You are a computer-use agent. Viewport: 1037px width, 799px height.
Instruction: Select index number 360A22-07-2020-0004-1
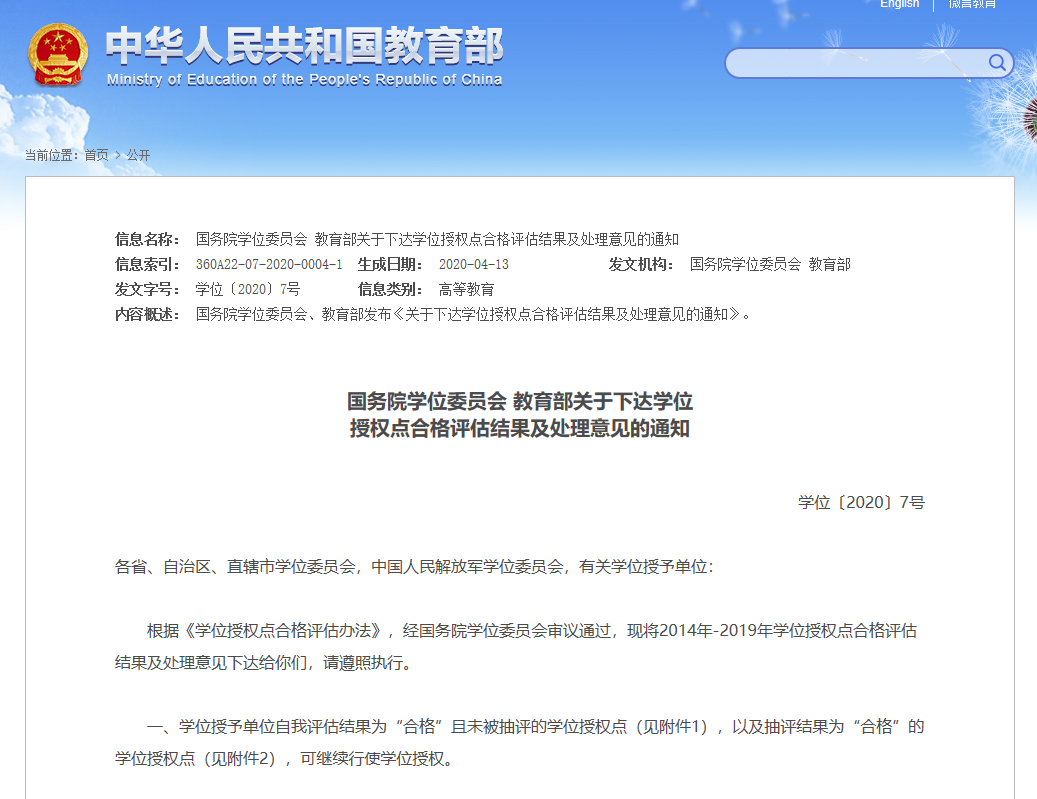(269, 265)
